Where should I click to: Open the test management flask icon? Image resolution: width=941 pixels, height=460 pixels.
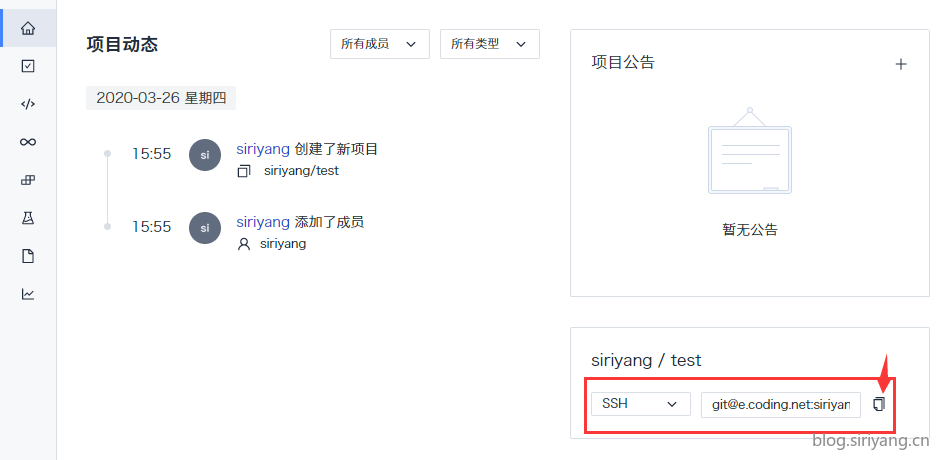pyautogui.click(x=28, y=218)
